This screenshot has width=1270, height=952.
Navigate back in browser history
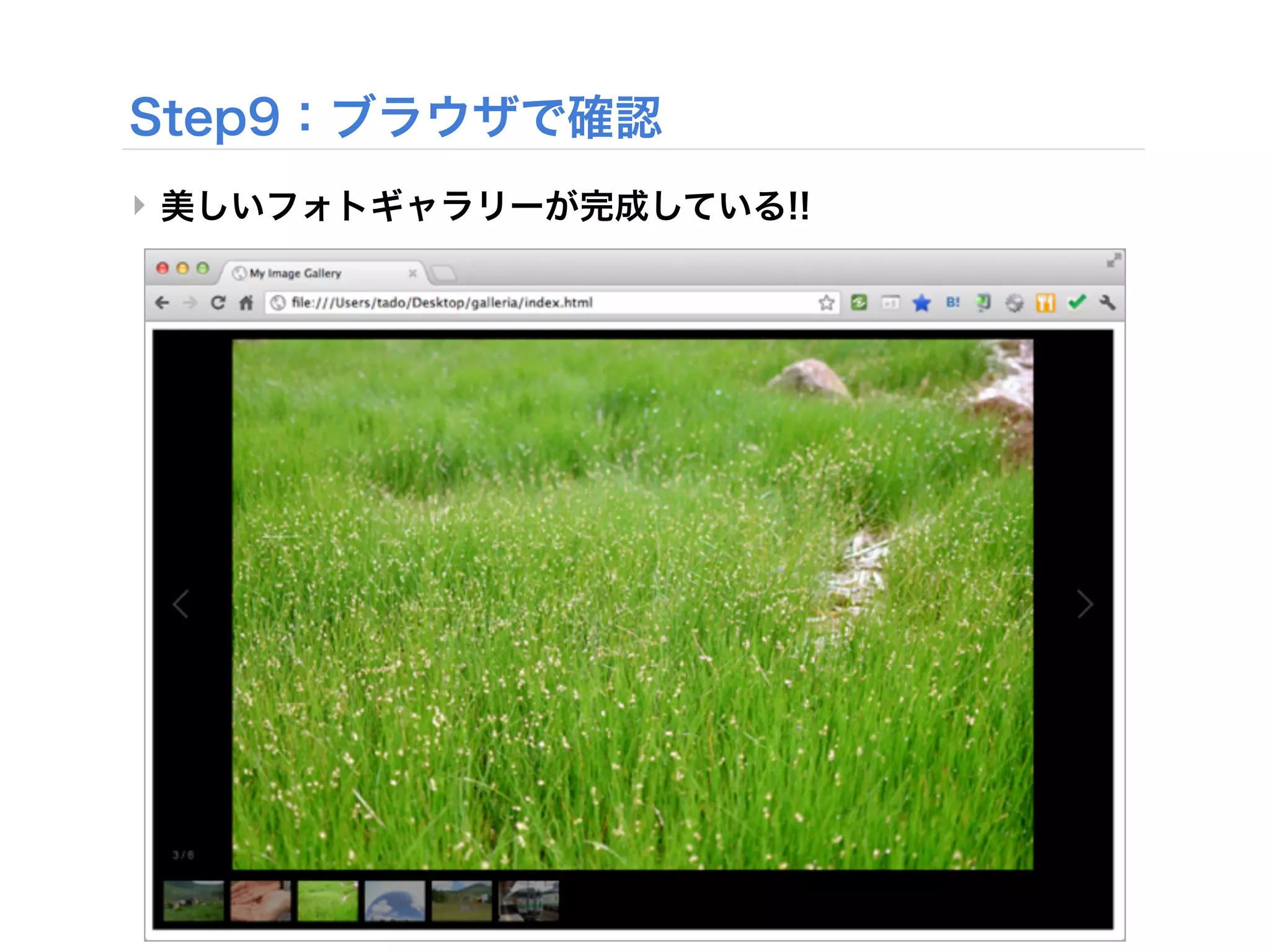(162, 302)
